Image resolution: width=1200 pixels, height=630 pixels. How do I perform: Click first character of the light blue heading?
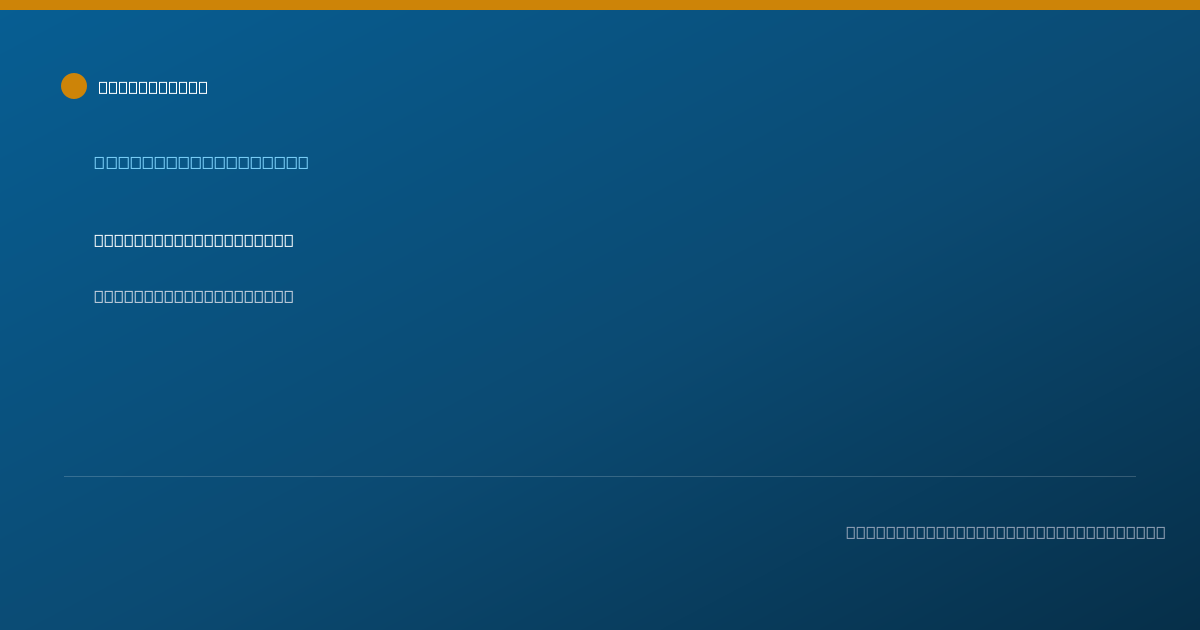click(x=99, y=162)
